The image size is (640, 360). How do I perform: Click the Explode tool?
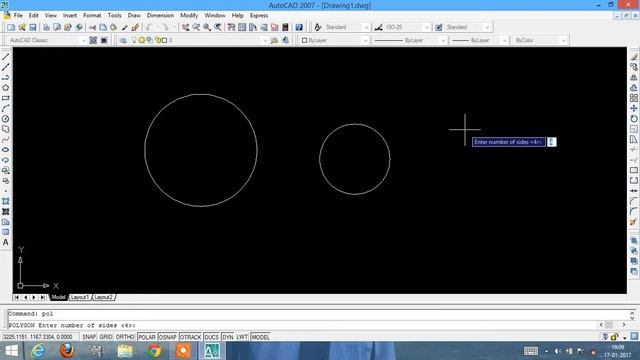coord(633,222)
